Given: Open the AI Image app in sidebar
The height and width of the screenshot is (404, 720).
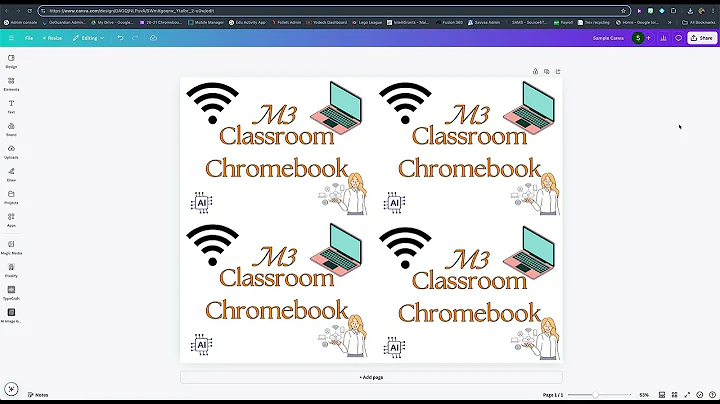Looking at the screenshot, I should pyautogui.click(x=11, y=316).
